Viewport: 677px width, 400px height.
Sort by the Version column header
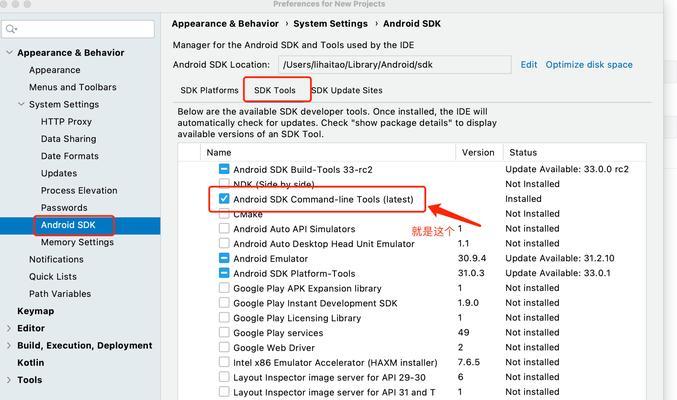(478, 152)
